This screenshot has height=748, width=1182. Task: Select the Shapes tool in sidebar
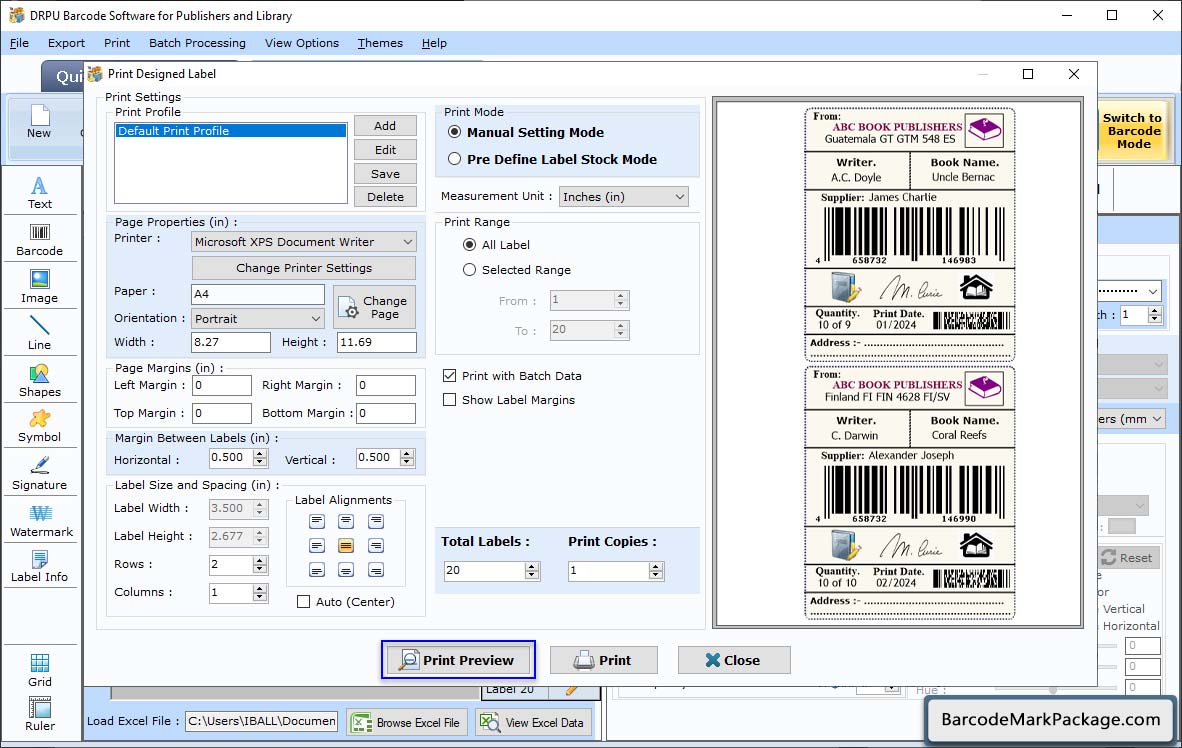pos(39,381)
